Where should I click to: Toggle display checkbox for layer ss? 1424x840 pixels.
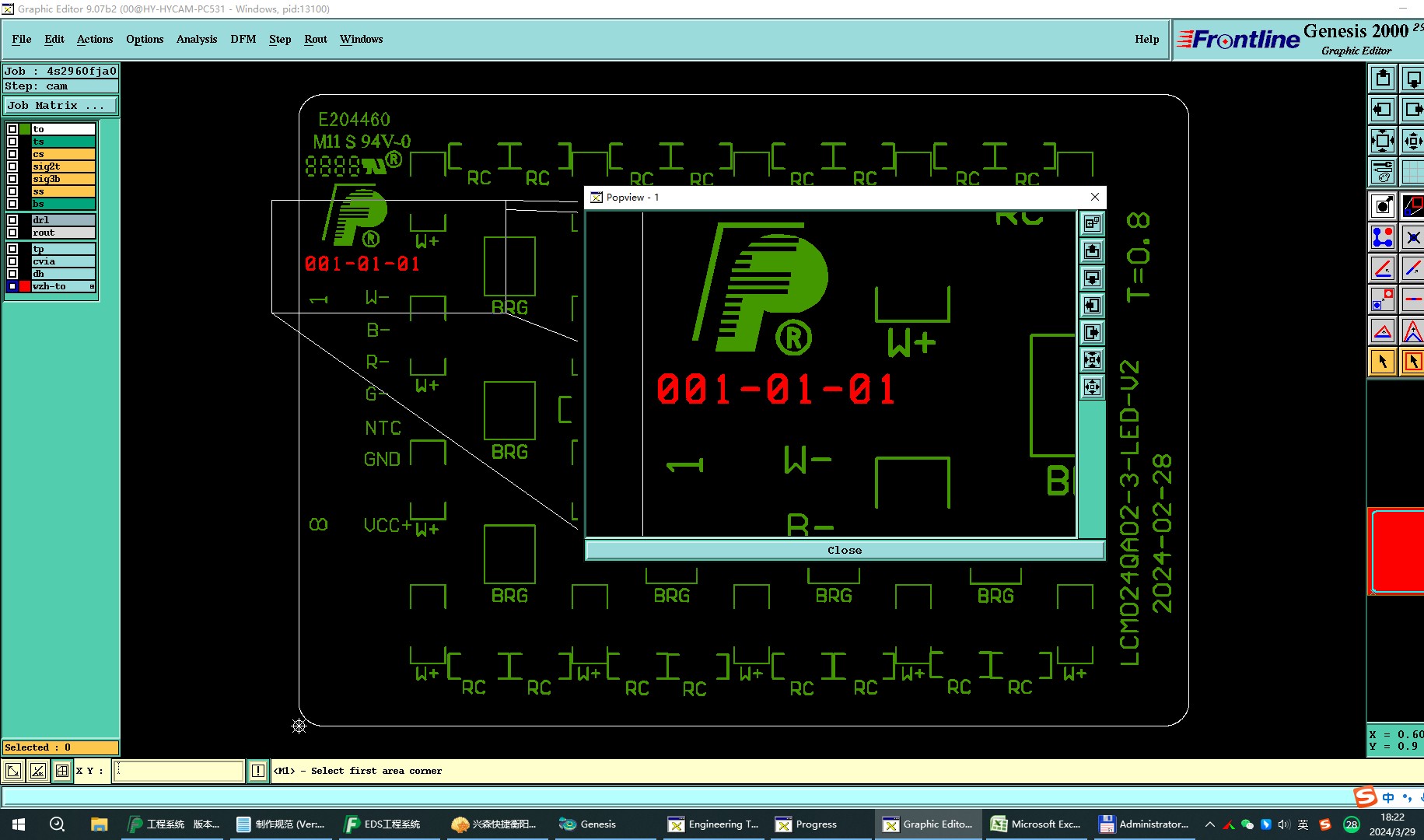point(12,191)
